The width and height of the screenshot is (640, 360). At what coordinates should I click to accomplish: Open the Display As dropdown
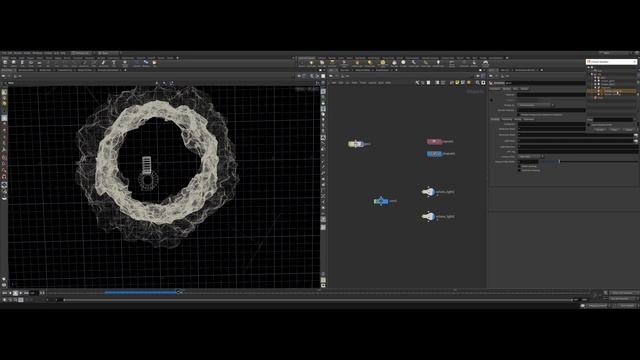click(x=536, y=105)
